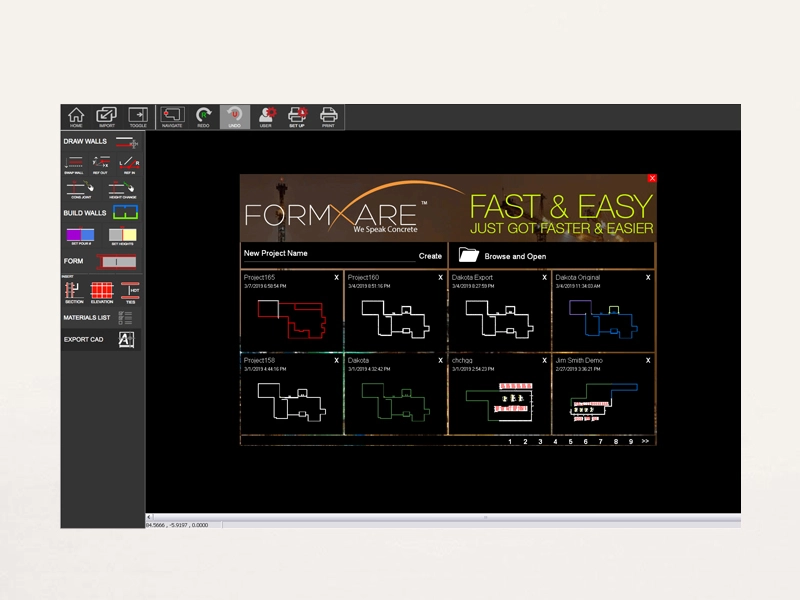The height and width of the screenshot is (600, 800).
Task: Go to project page 9
Action: pyautogui.click(x=631, y=441)
